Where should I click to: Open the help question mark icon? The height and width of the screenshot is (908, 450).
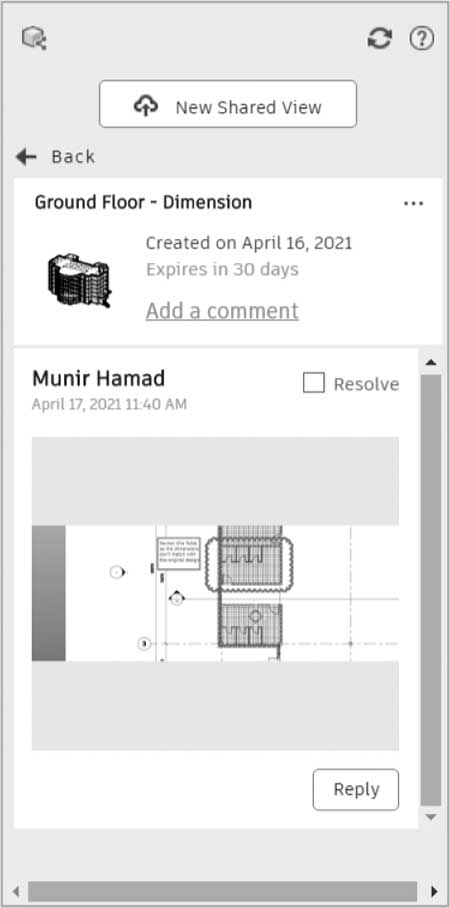[422, 39]
